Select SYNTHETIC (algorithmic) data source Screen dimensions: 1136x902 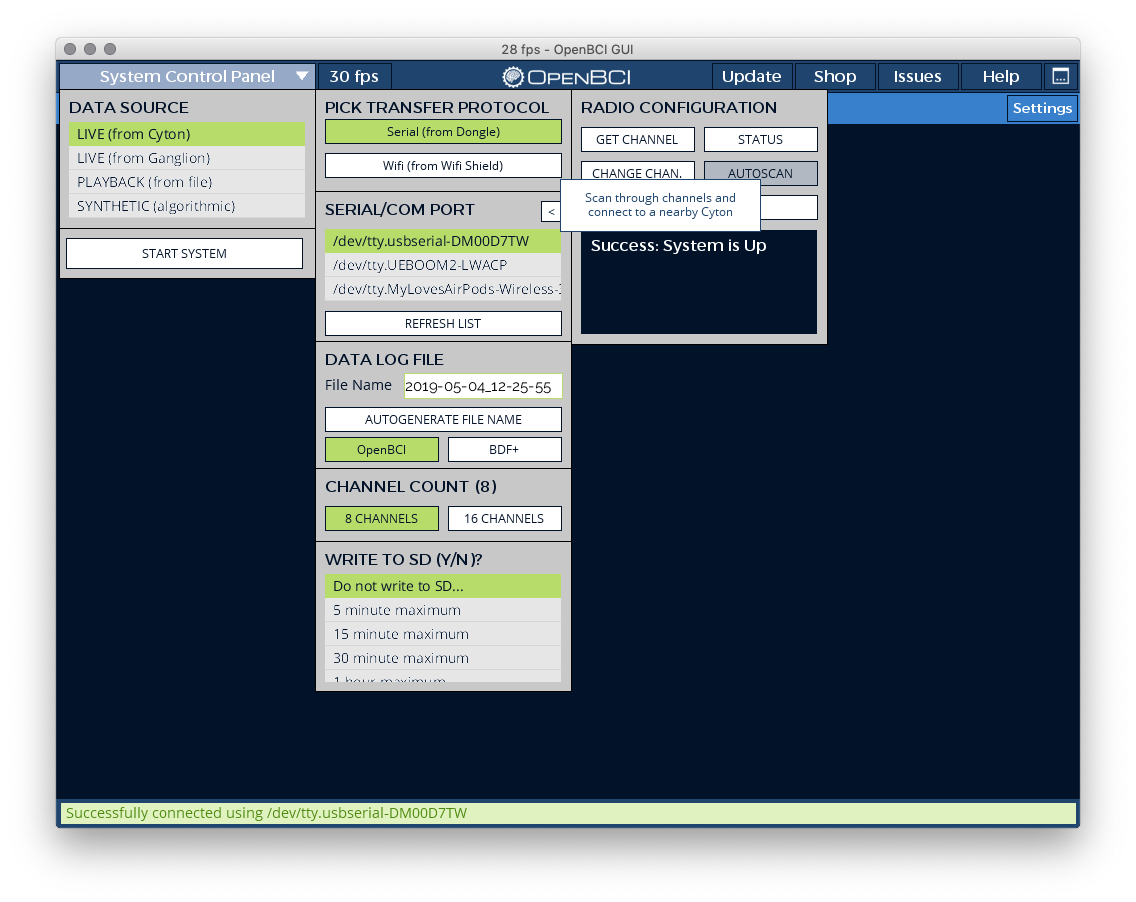[x=187, y=206]
